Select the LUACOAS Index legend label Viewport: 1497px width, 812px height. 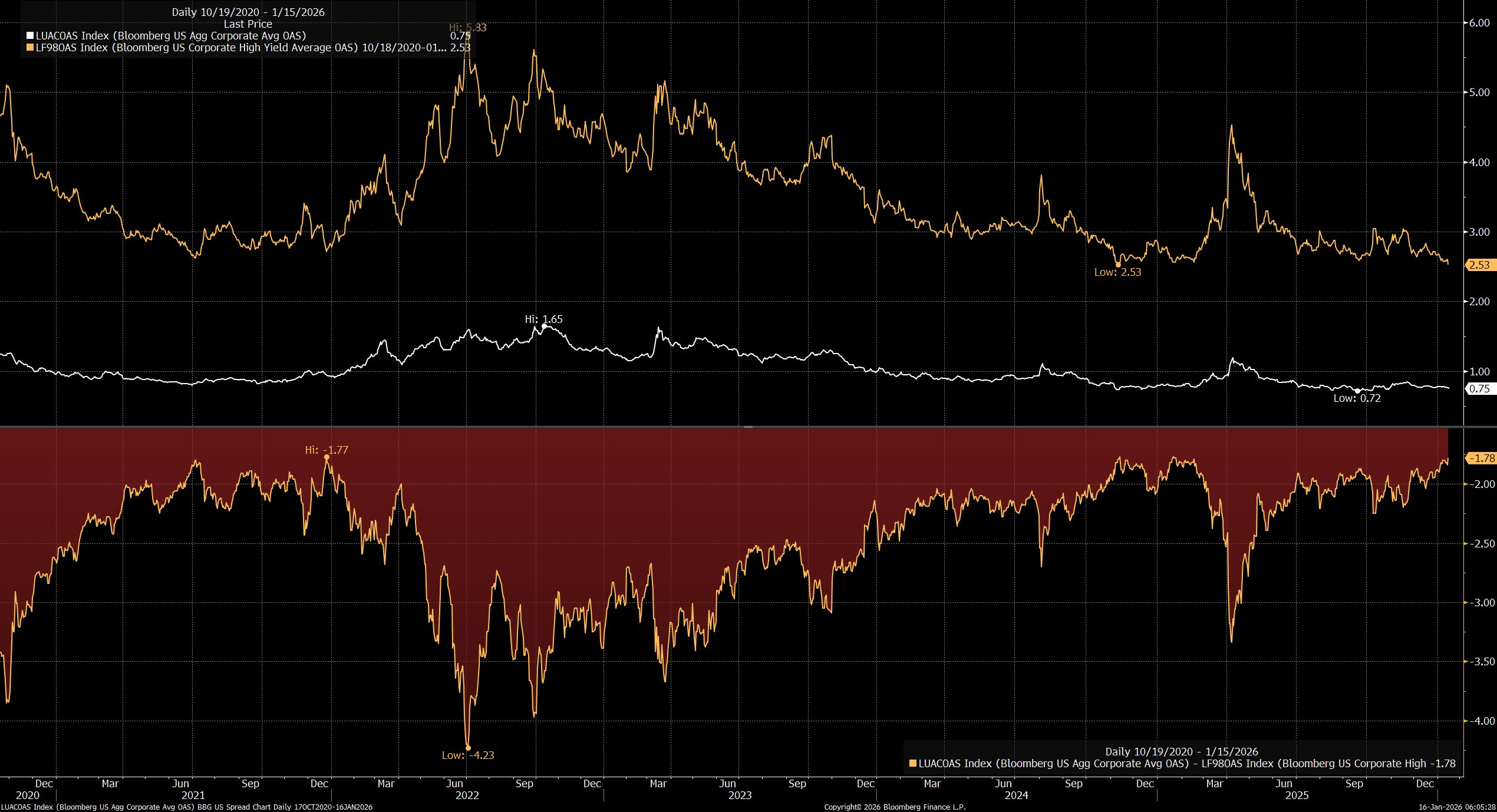pos(171,36)
